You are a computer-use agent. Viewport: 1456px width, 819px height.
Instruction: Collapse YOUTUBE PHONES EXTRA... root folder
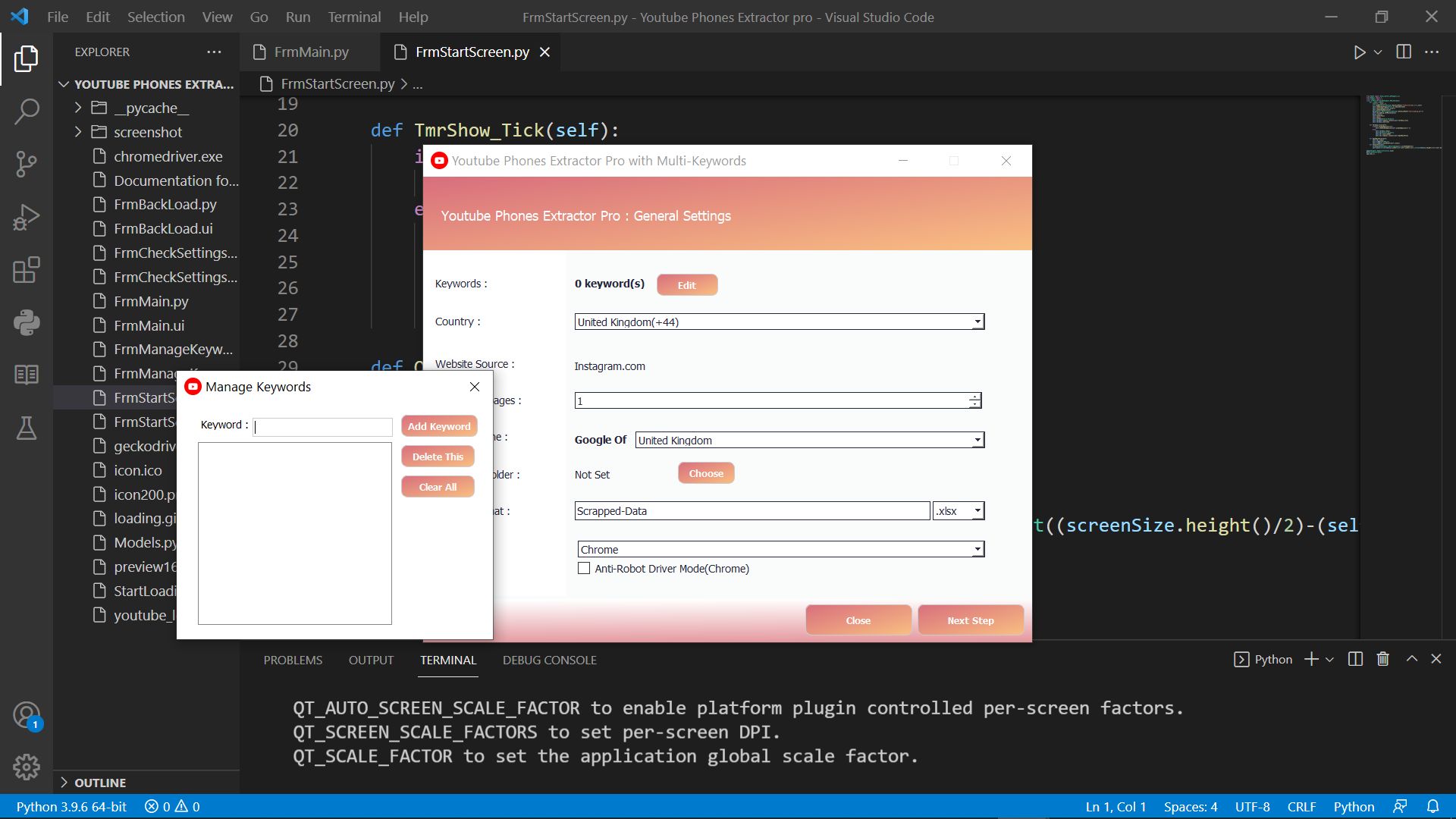click(147, 84)
